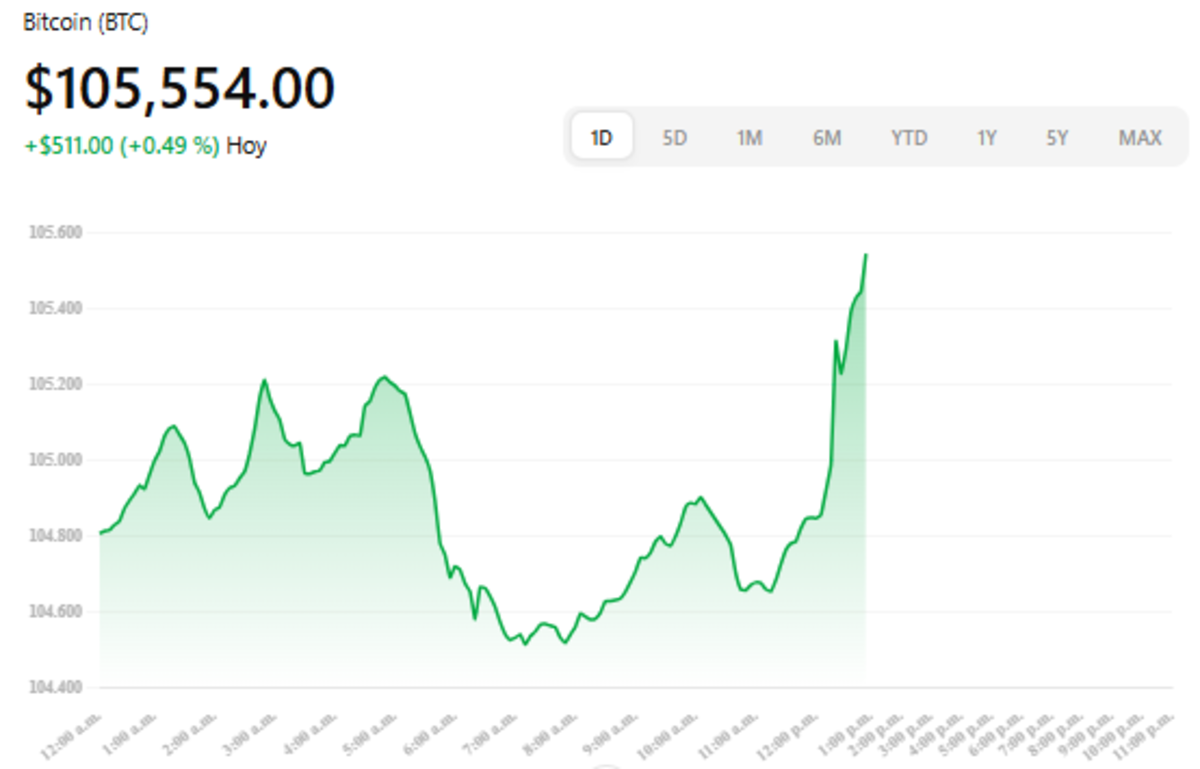Open the 6M price chart
This screenshot has width=1200, height=769.
coord(829,137)
